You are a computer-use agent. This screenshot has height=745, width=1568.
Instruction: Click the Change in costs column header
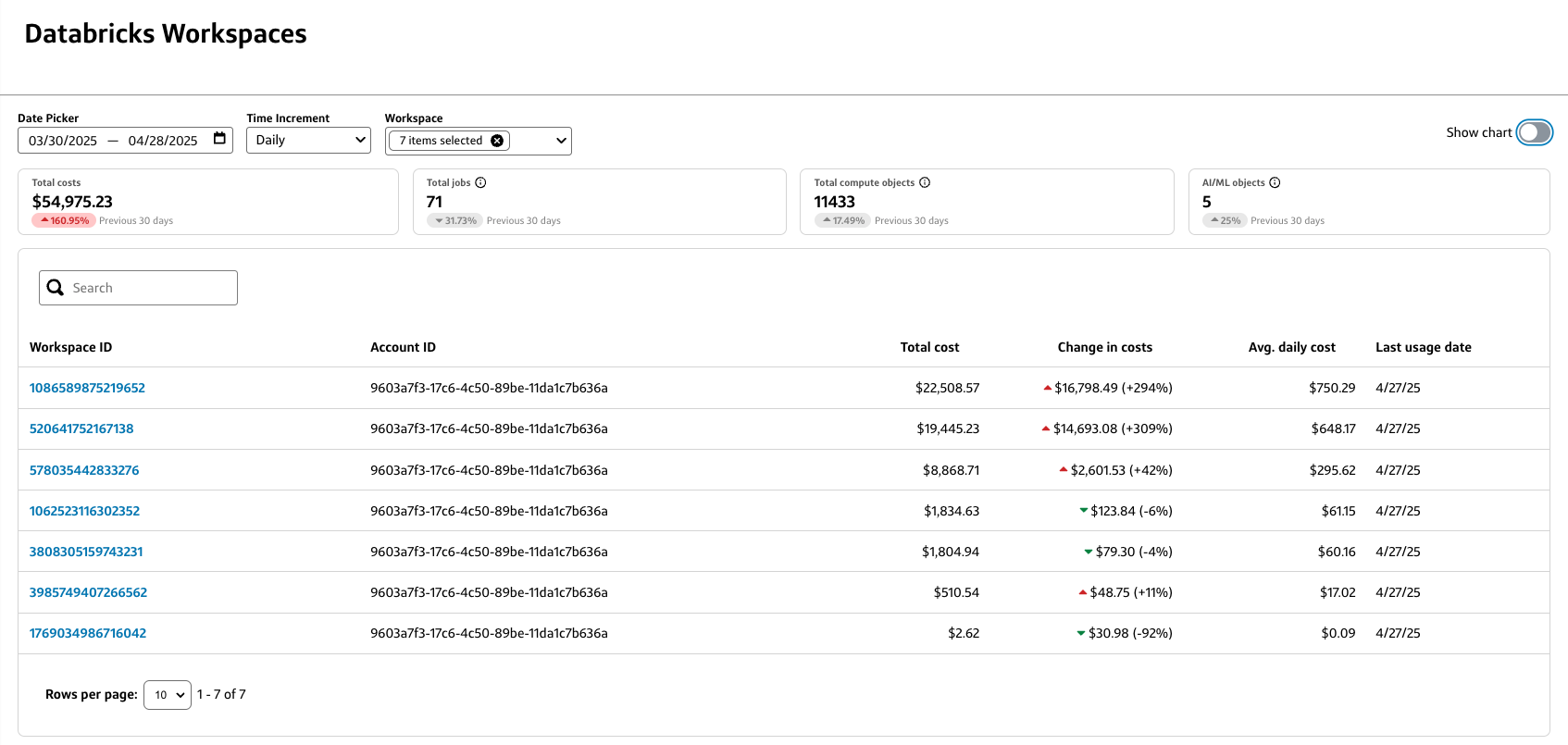tap(1105, 347)
